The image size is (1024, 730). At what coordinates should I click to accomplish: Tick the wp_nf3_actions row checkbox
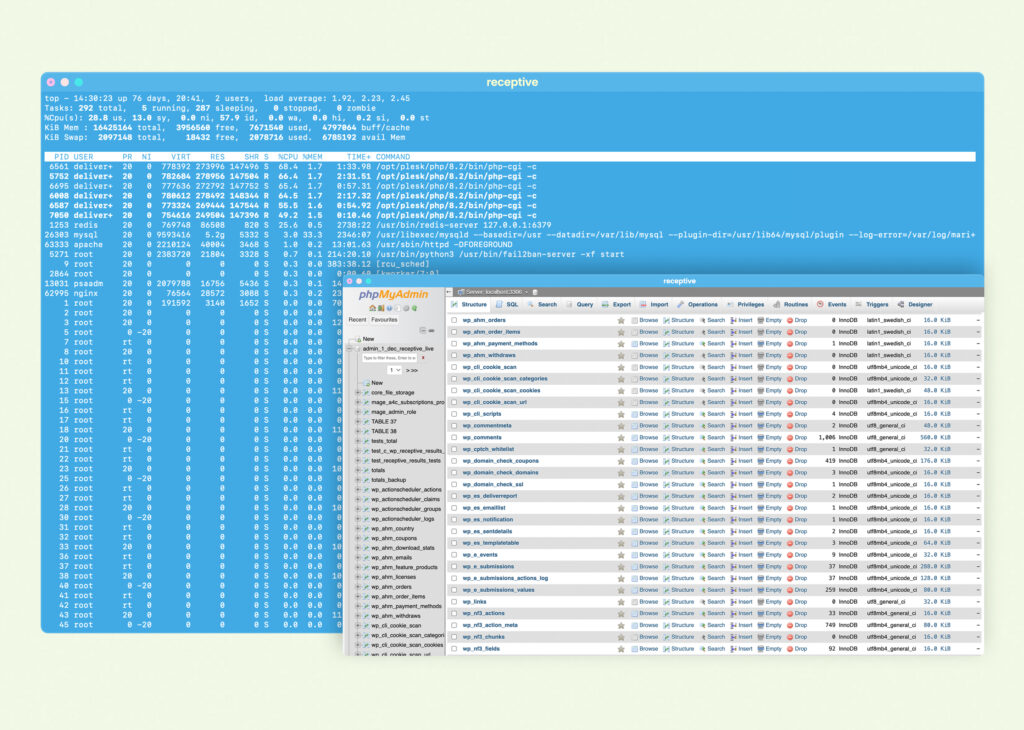[455, 614]
